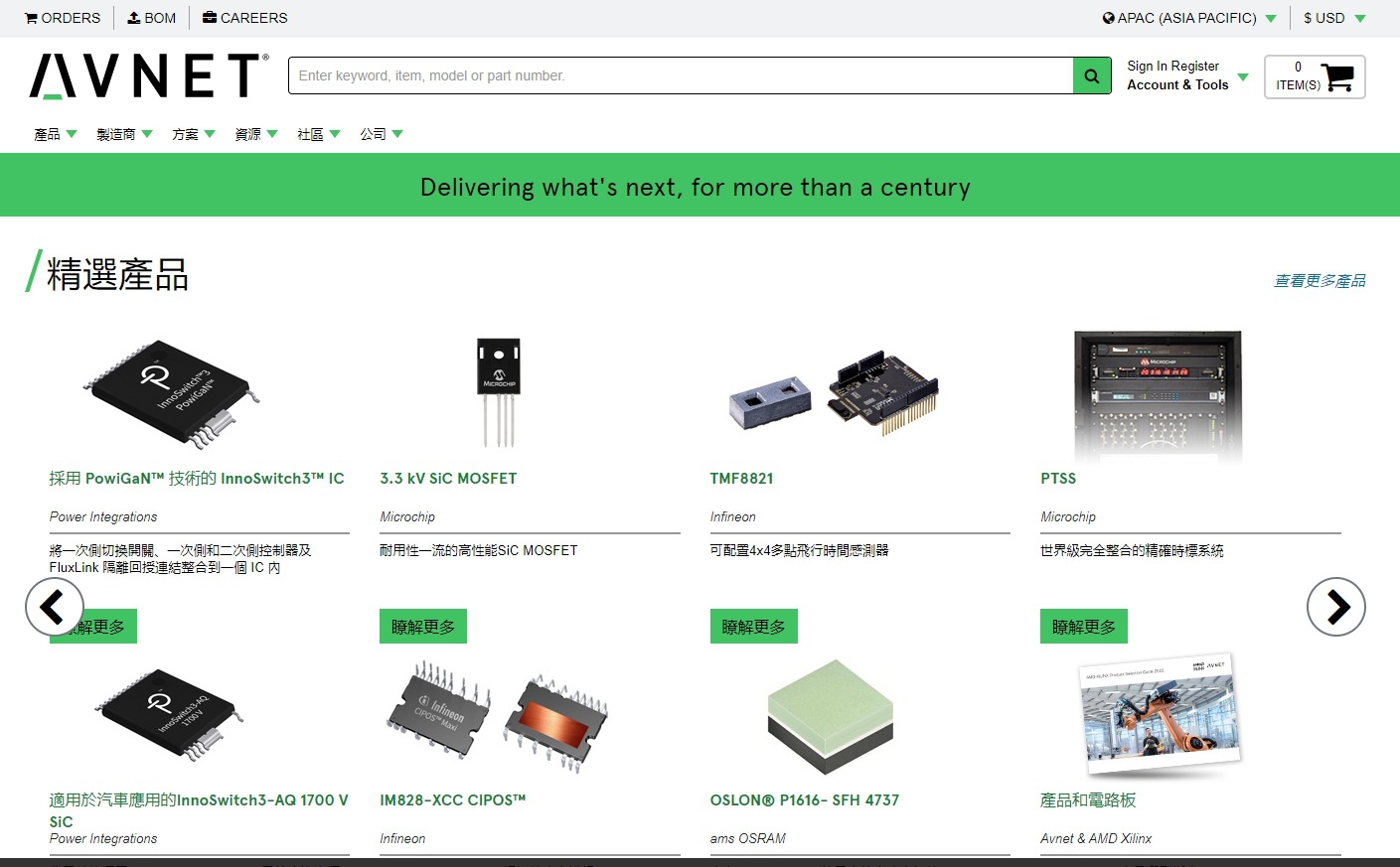Screen dimensions: 1400x867
Task: Click the 'Delivering what's next' banner text
Action: point(696,187)
